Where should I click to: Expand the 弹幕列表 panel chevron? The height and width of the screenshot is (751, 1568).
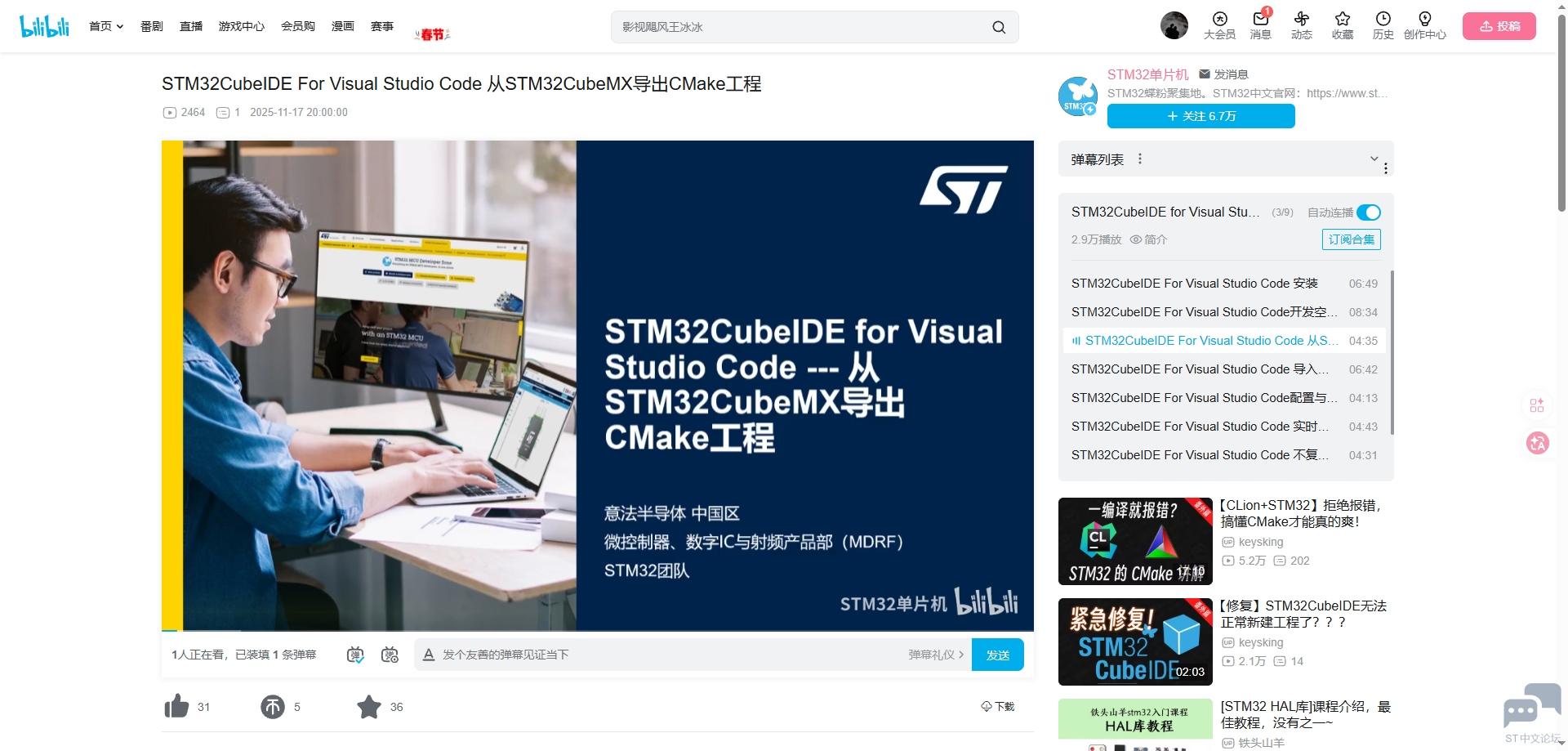[x=1374, y=159]
